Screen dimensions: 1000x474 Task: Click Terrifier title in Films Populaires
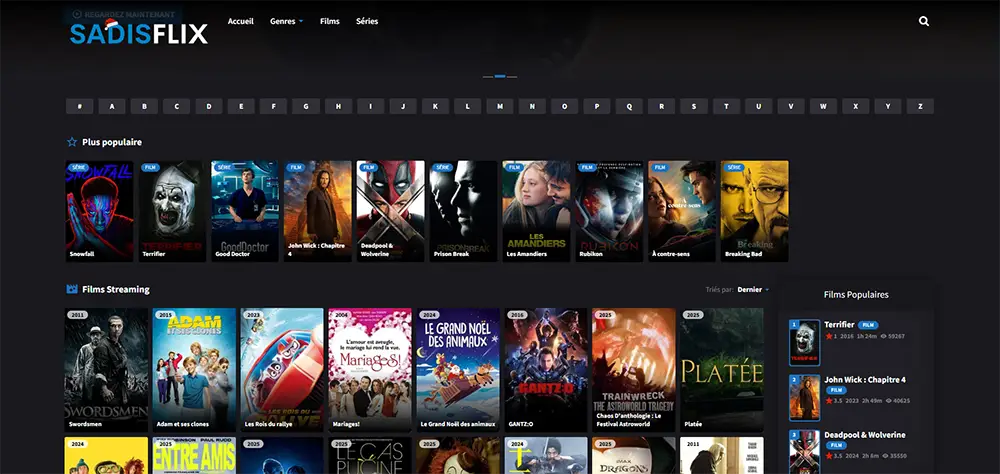point(839,325)
